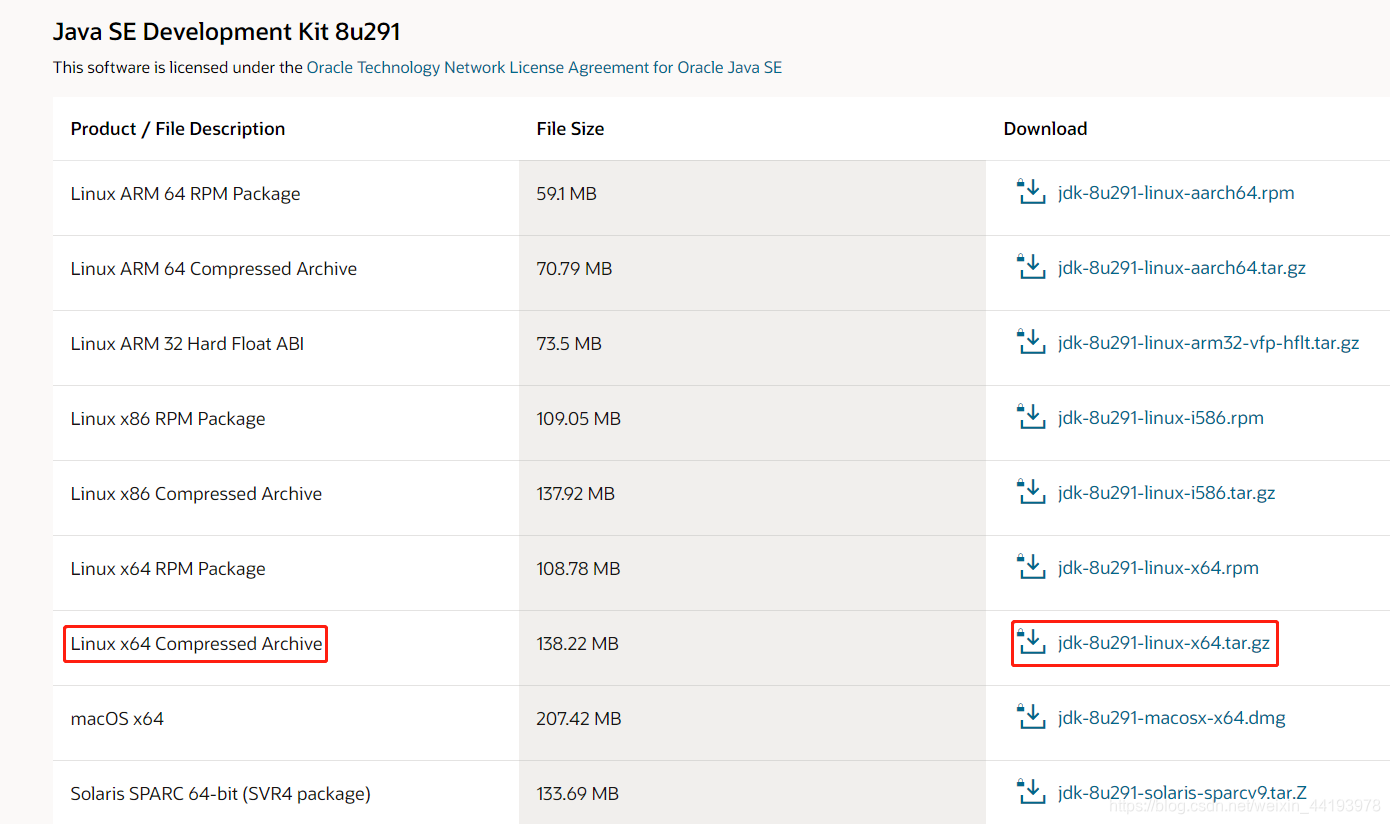Download jdk-8u291-linux-i586.tar.gz file link
The image size is (1390, 824).
pos(1167,493)
